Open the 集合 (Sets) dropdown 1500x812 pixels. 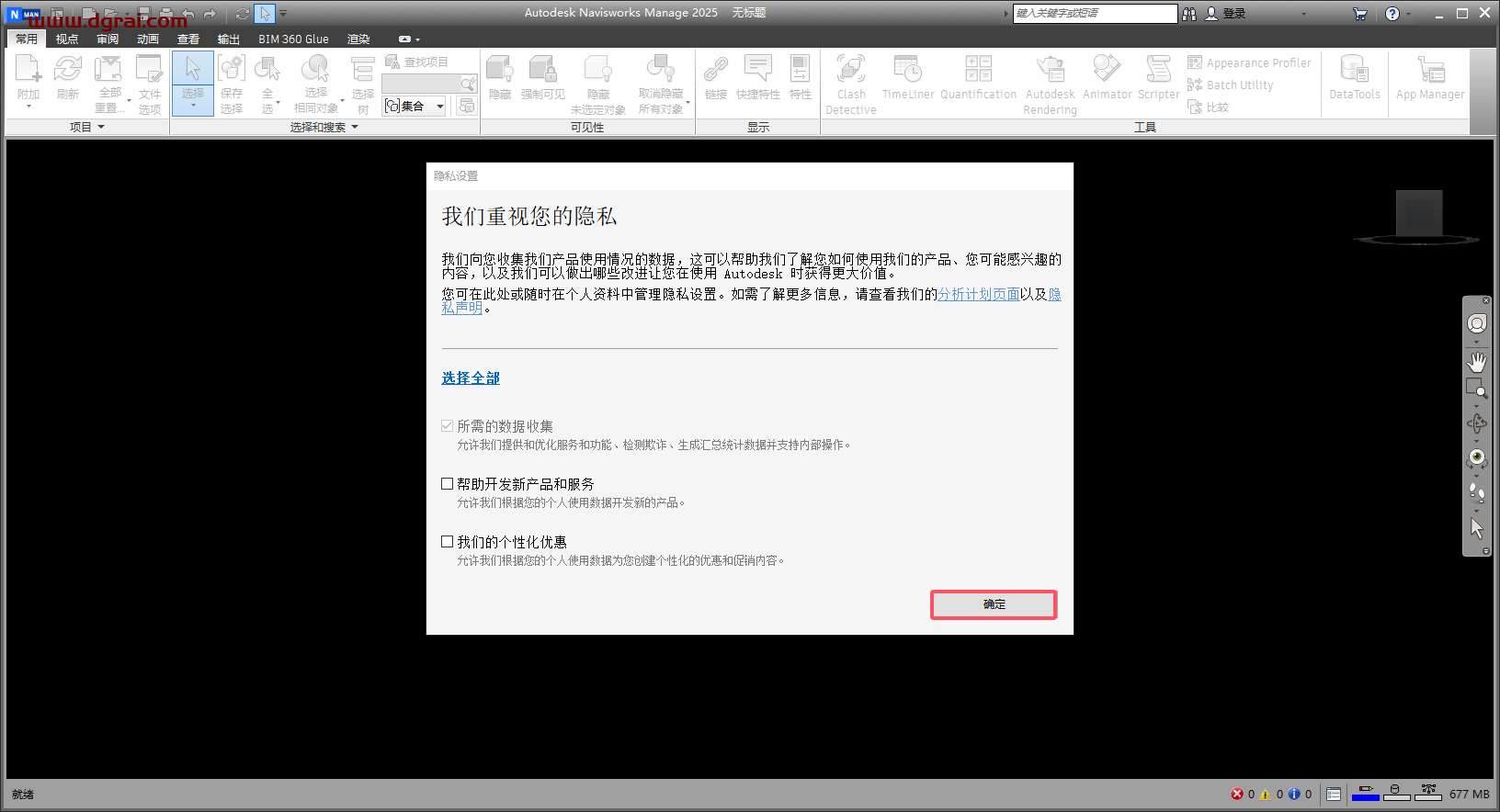coord(415,106)
